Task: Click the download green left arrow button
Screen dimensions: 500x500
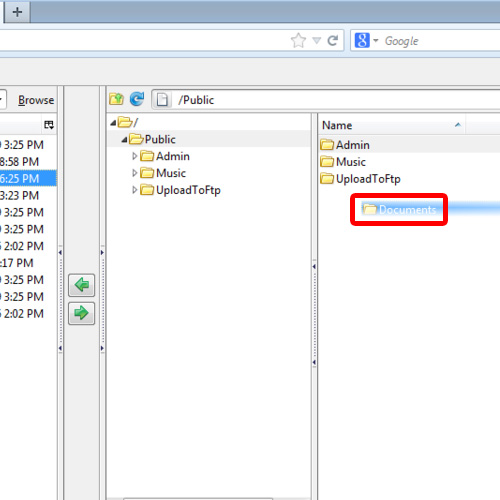Action: [82, 285]
